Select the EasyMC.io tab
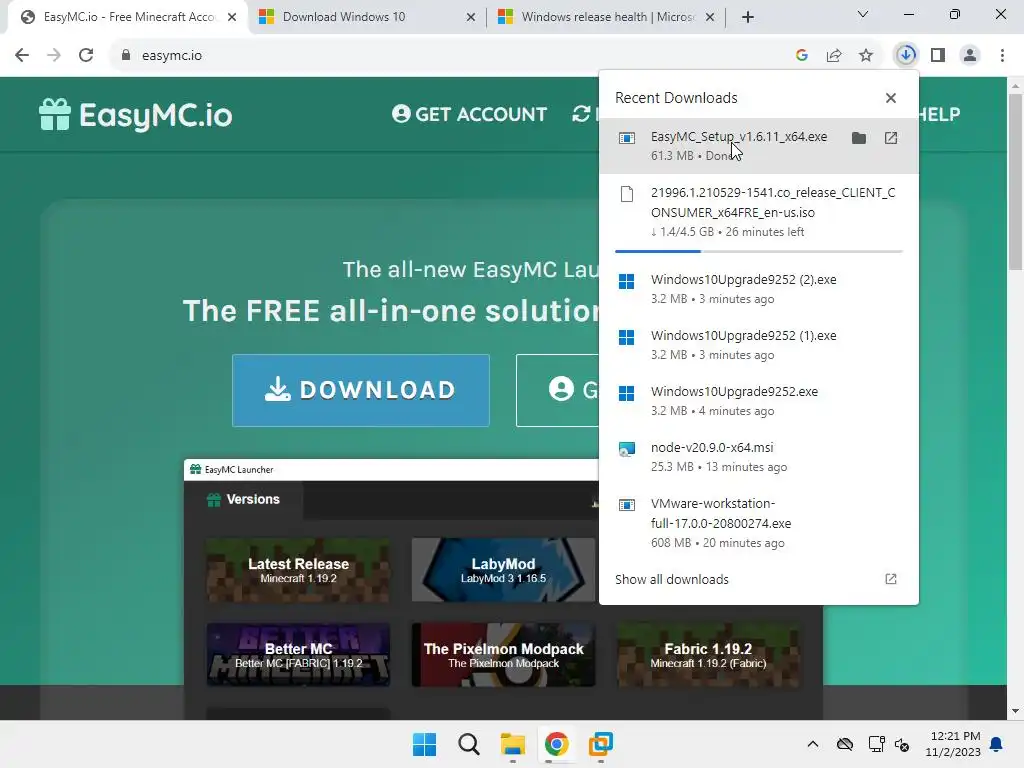This screenshot has height=768, width=1024. [129, 17]
